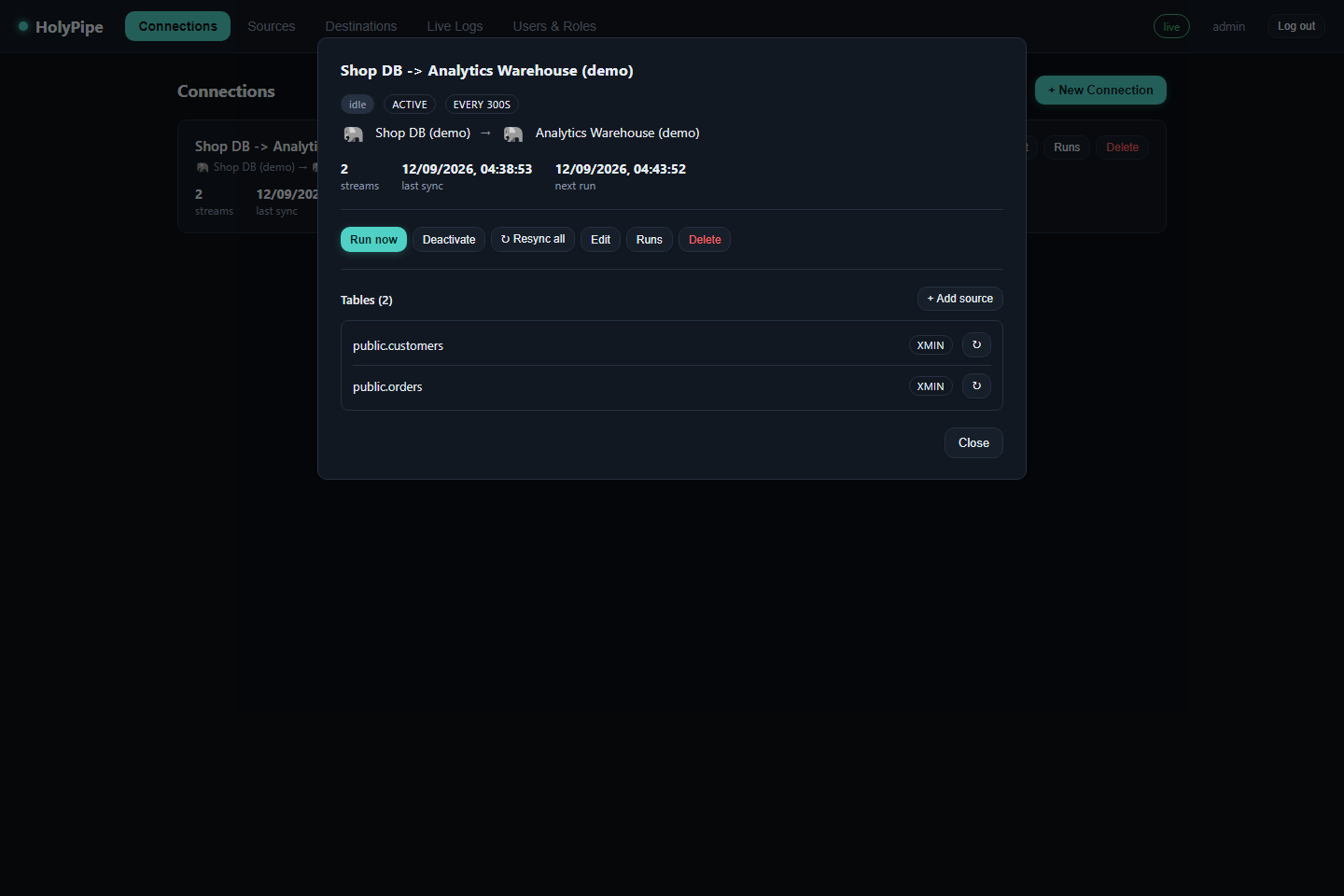Click the Add source button

click(x=960, y=299)
